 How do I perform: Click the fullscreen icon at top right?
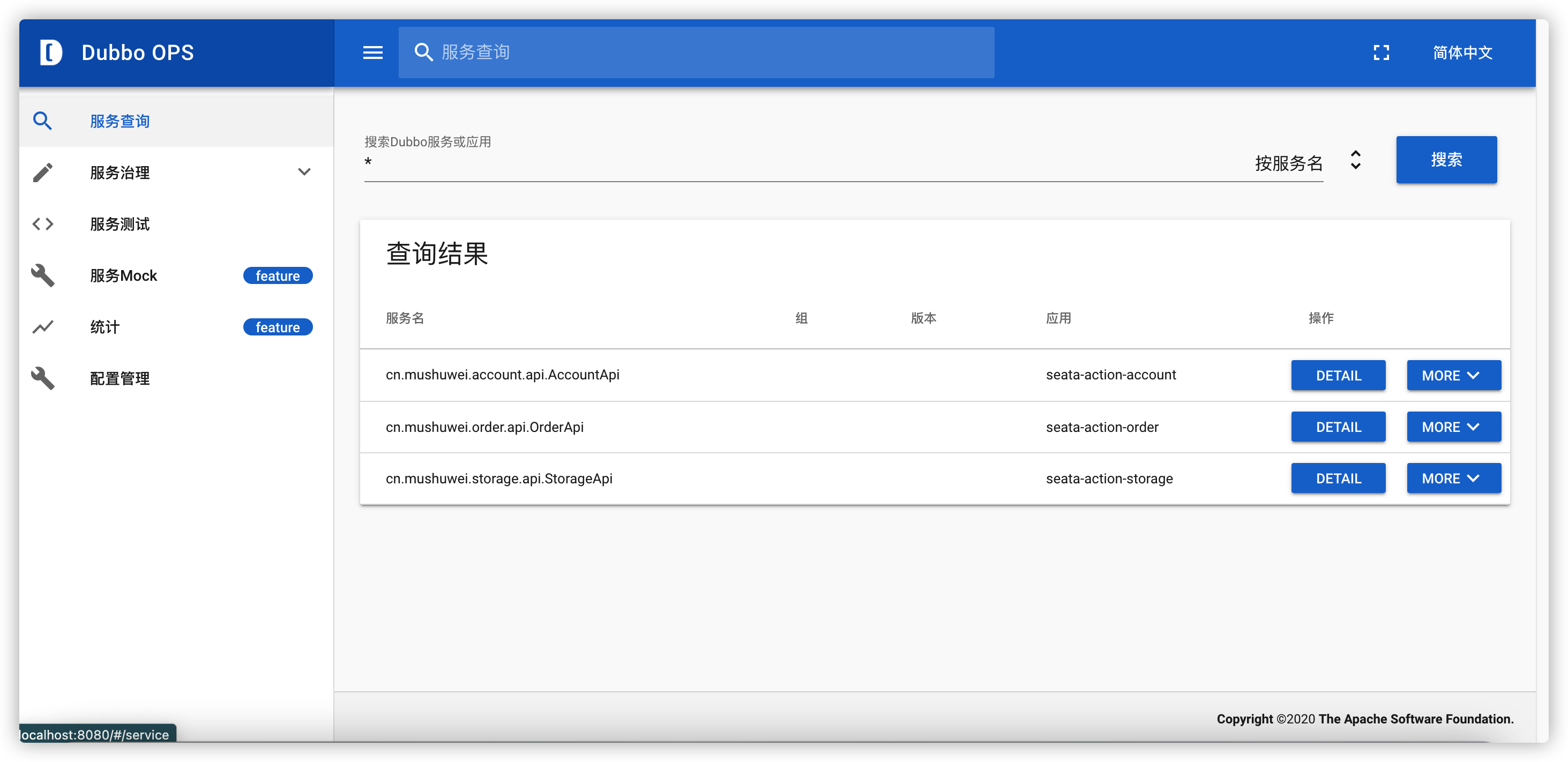(x=1382, y=53)
